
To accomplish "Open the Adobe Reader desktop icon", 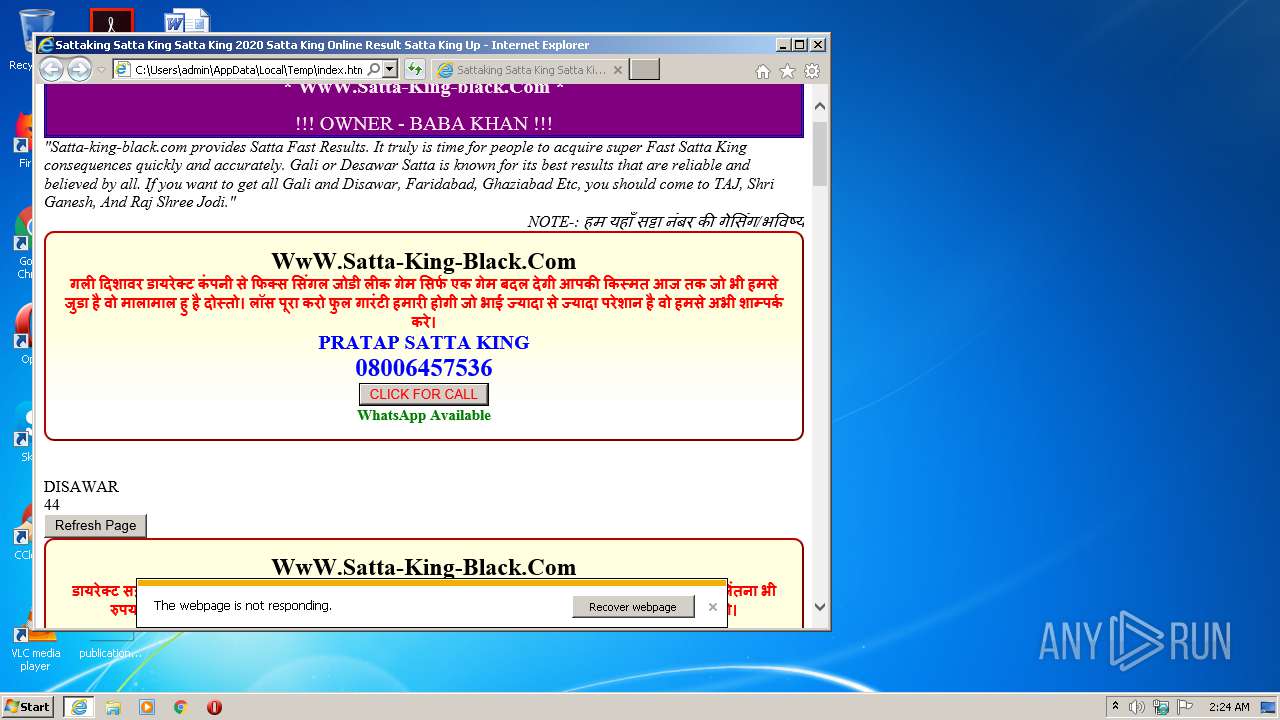I will [x=111, y=21].
